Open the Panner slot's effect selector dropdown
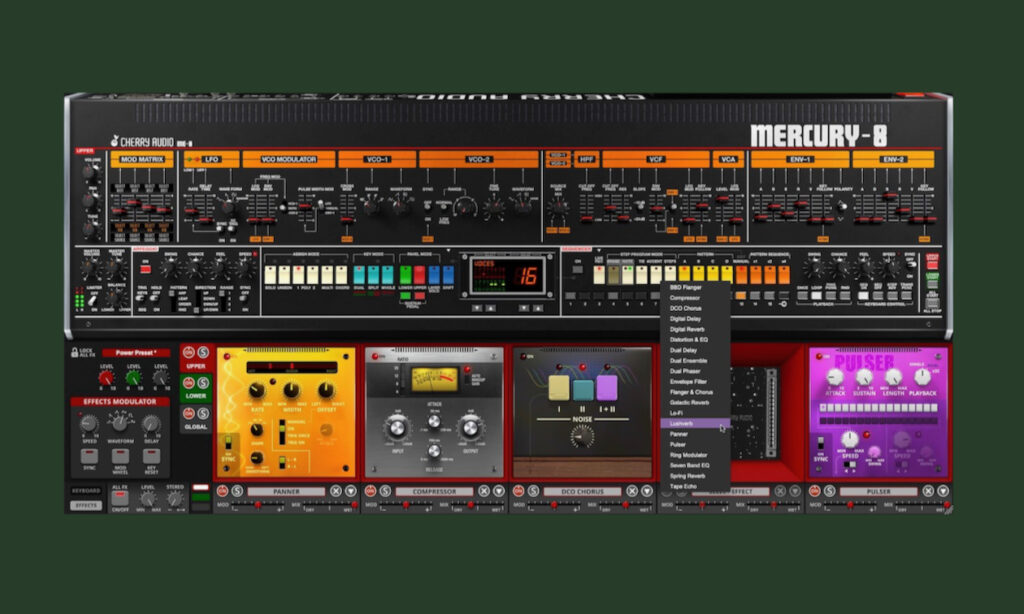 click(x=351, y=492)
